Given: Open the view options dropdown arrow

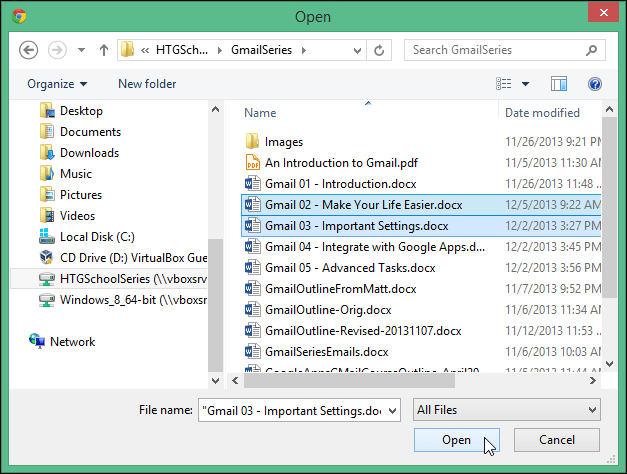Looking at the screenshot, I should pyautogui.click(x=525, y=84).
